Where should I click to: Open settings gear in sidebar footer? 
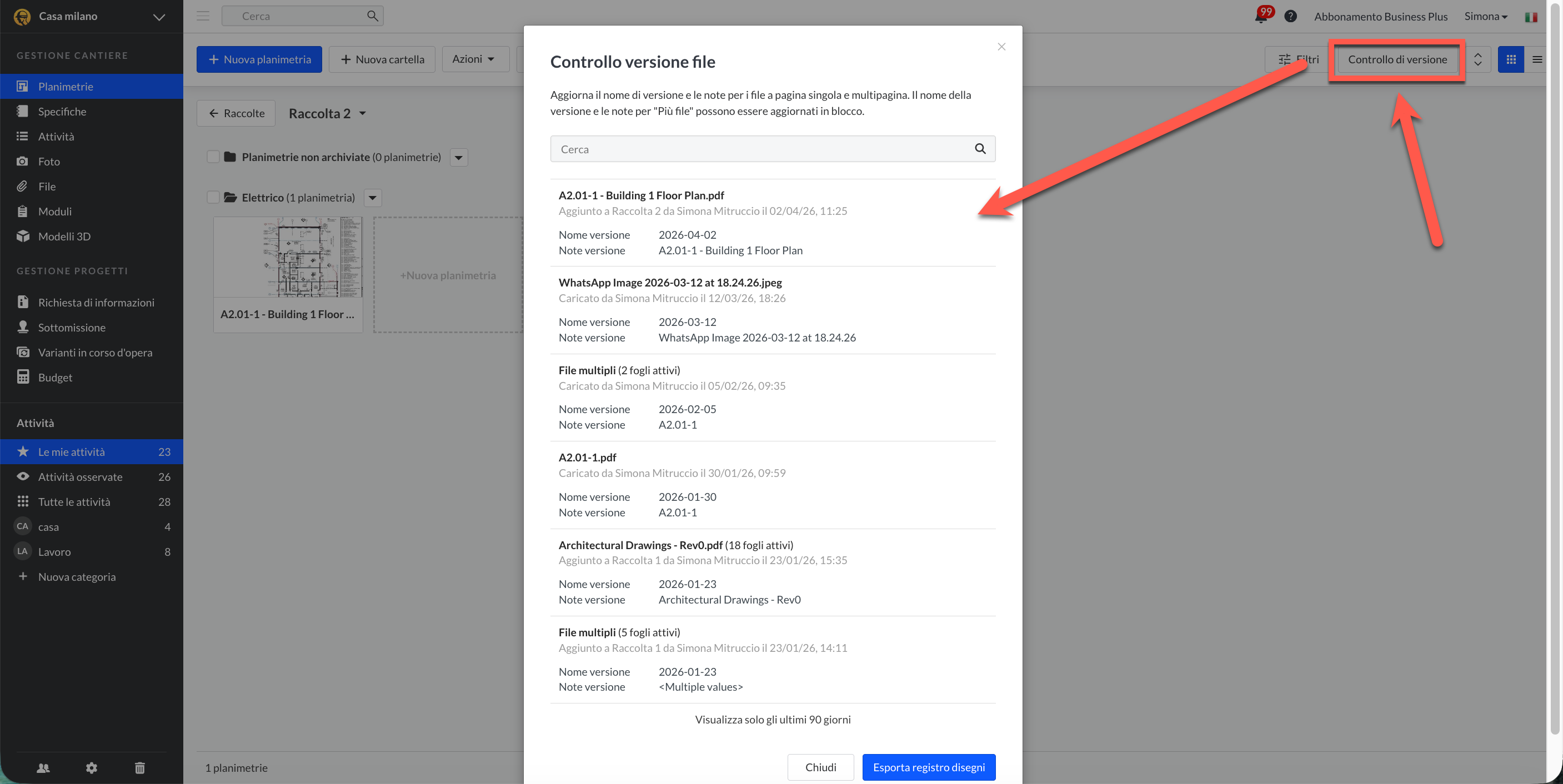(x=92, y=768)
